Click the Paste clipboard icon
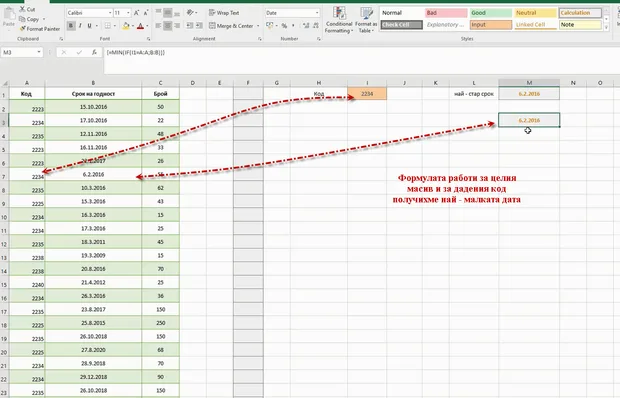 9,14
